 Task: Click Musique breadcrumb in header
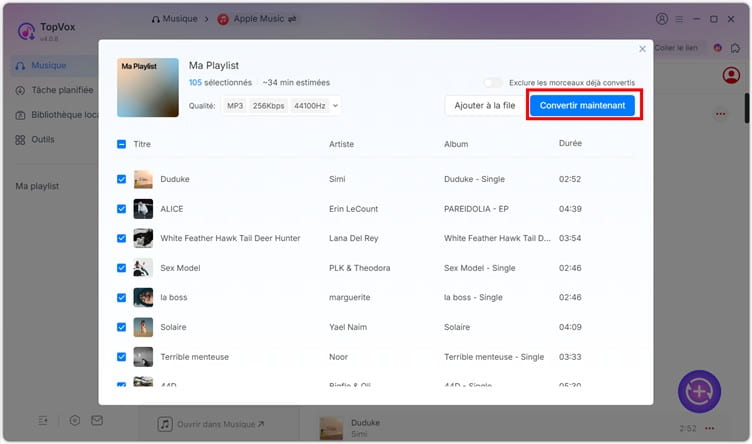(x=175, y=19)
